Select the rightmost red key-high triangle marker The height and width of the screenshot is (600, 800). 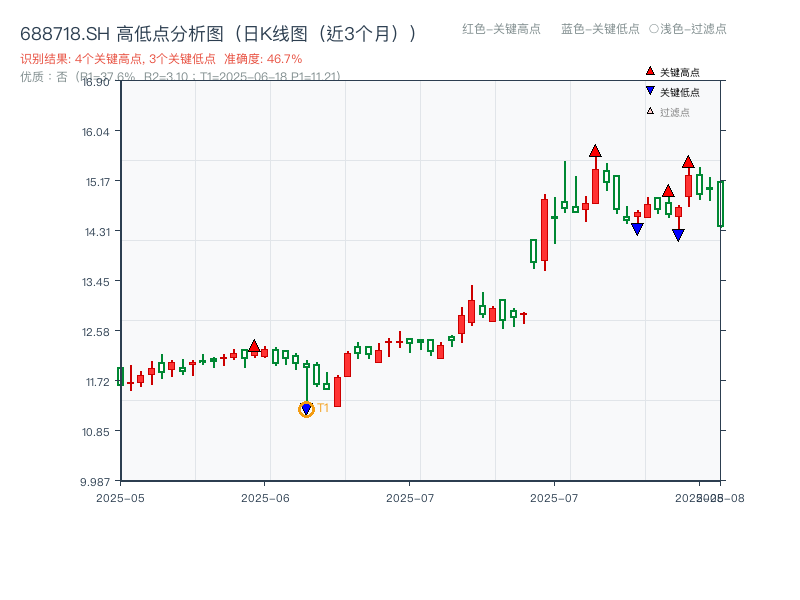click(688, 160)
